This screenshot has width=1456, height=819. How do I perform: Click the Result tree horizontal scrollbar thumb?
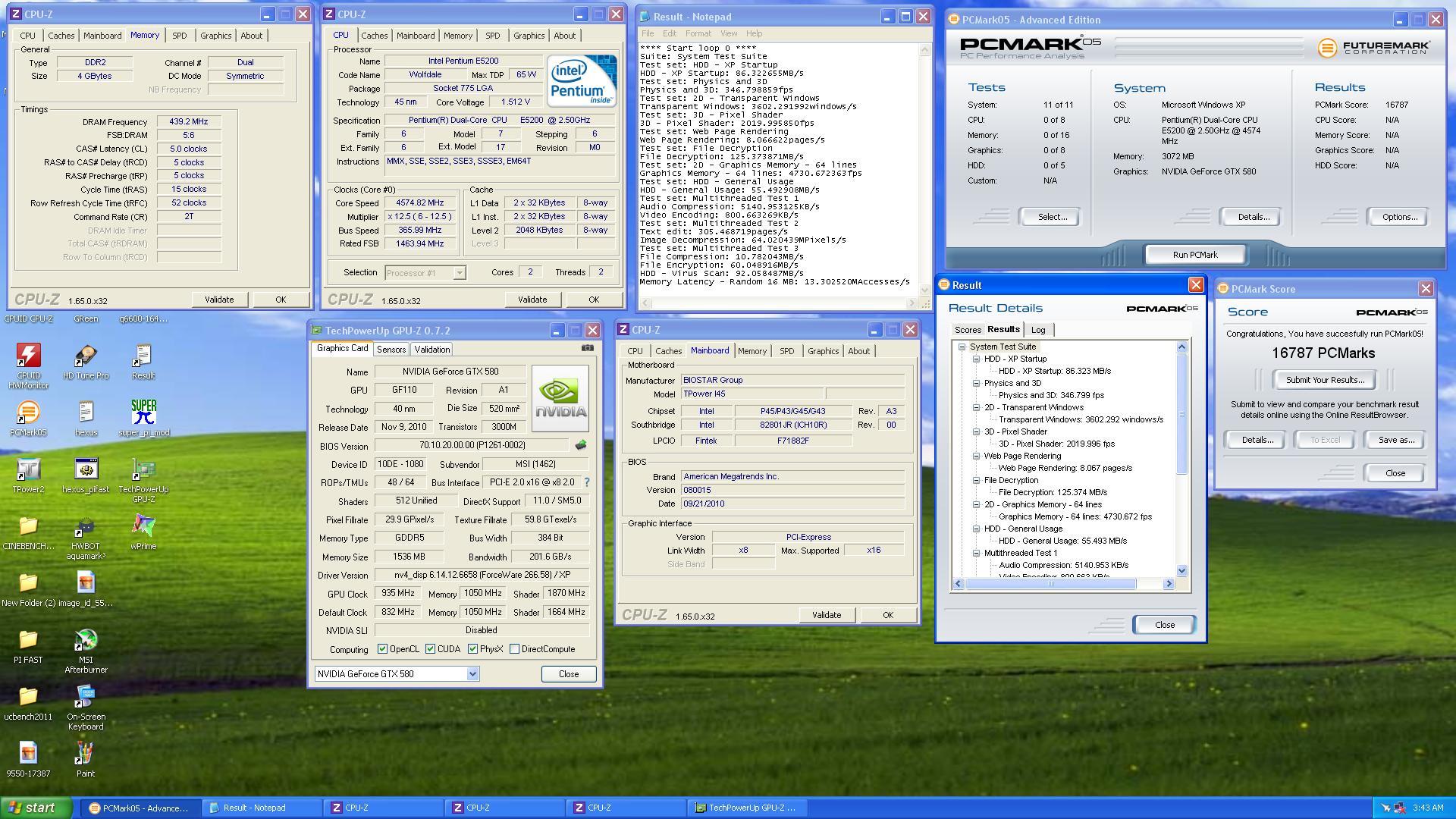tap(1050, 583)
